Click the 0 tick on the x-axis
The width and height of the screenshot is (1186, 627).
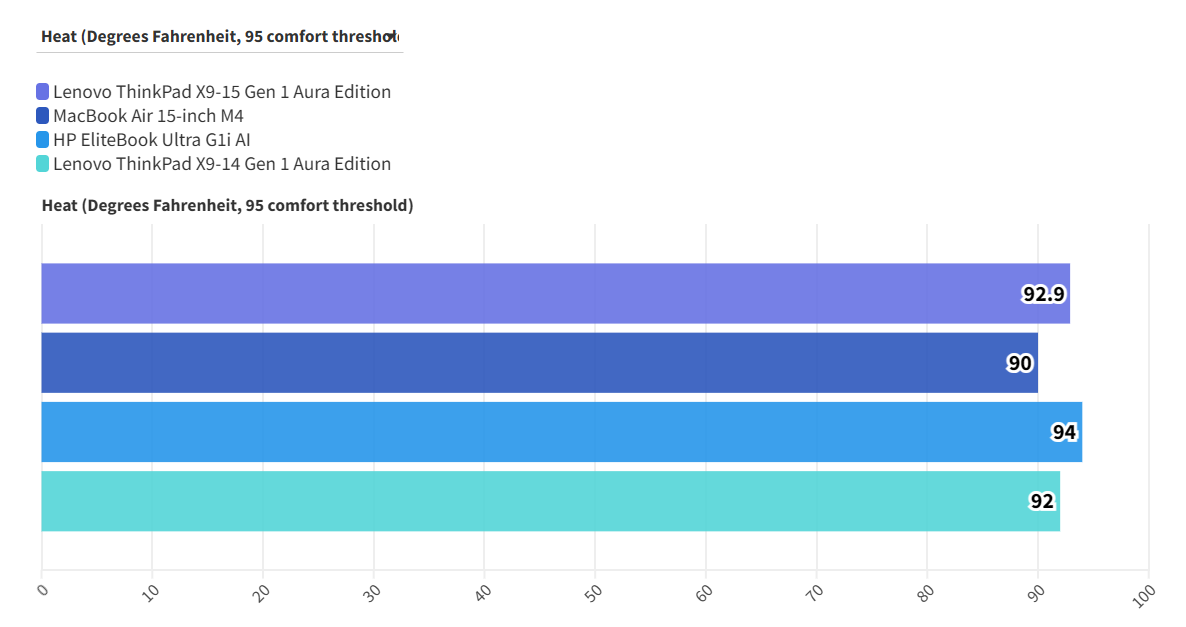click(x=43, y=589)
